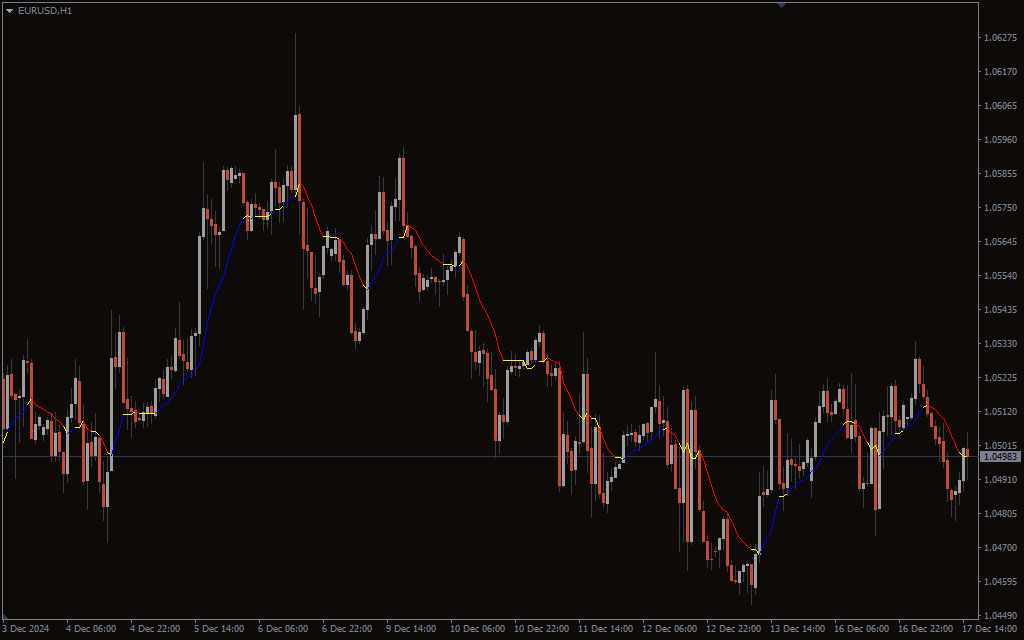Click the 1.06275 price scale label

tap(1001, 38)
